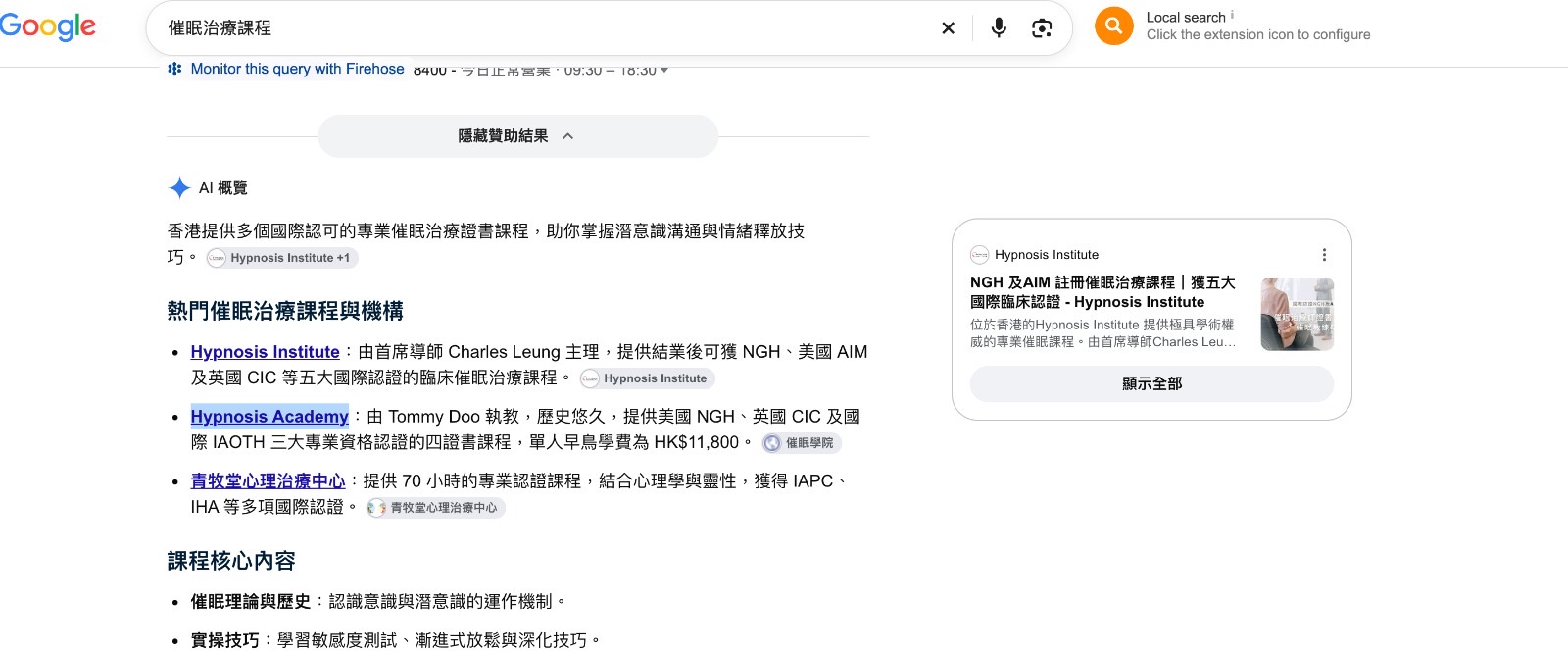The image size is (1568, 656).
Task: Click the Firehose monitor icon
Action: pyautogui.click(x=174, y=69)
